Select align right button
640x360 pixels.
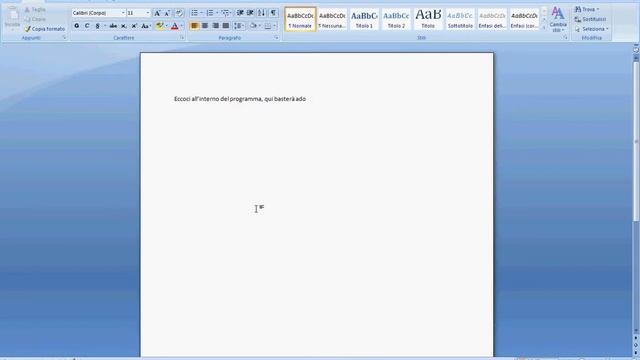click(x=215, y=26)
